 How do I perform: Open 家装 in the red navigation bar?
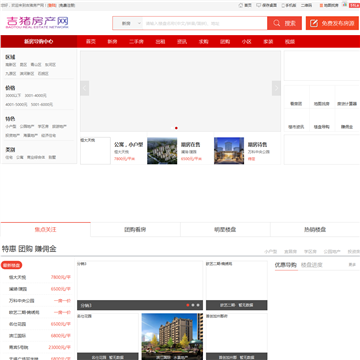[268, 42]
